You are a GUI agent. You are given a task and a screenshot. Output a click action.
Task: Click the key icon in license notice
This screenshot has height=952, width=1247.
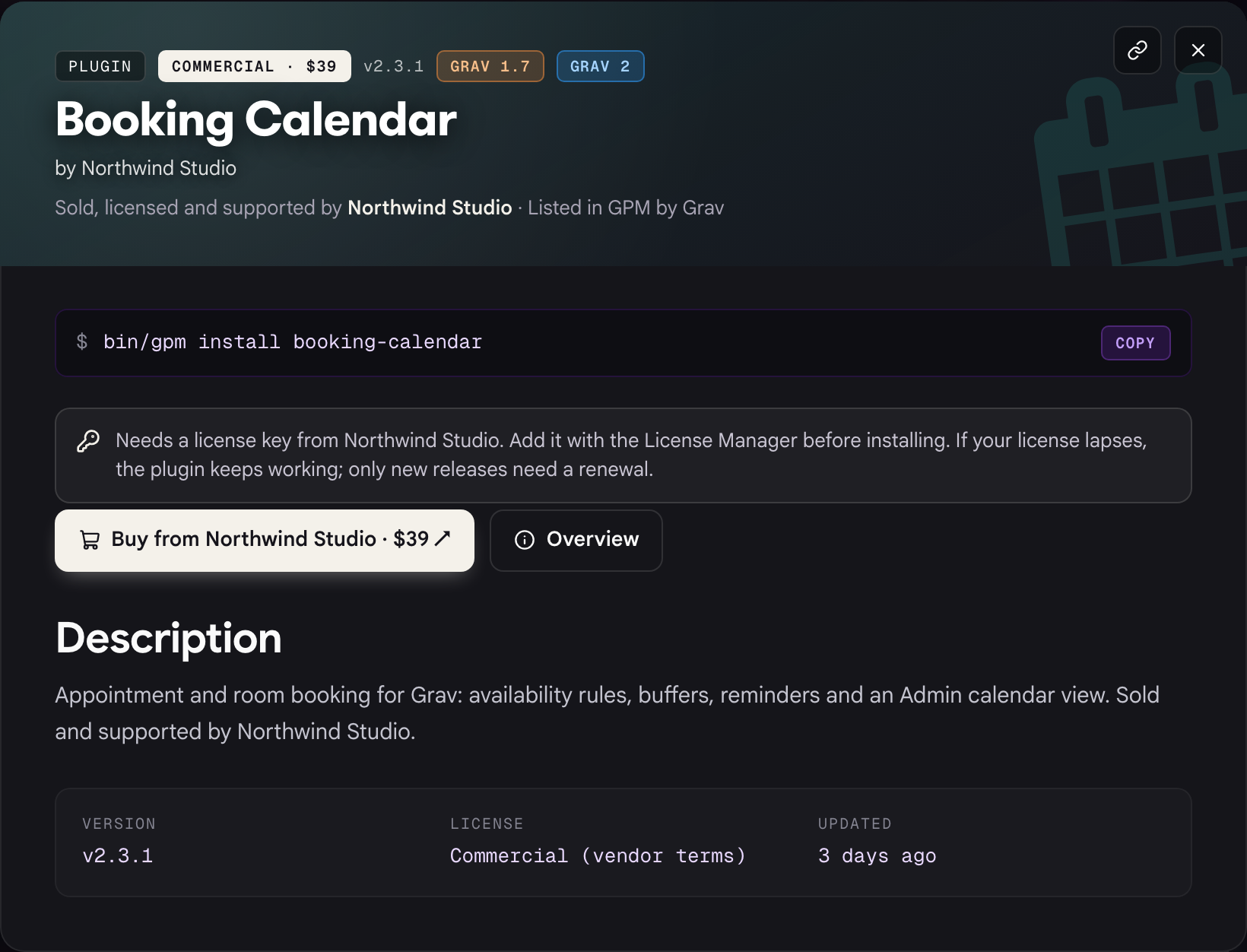pyautogui.click(x=88, y=441)
